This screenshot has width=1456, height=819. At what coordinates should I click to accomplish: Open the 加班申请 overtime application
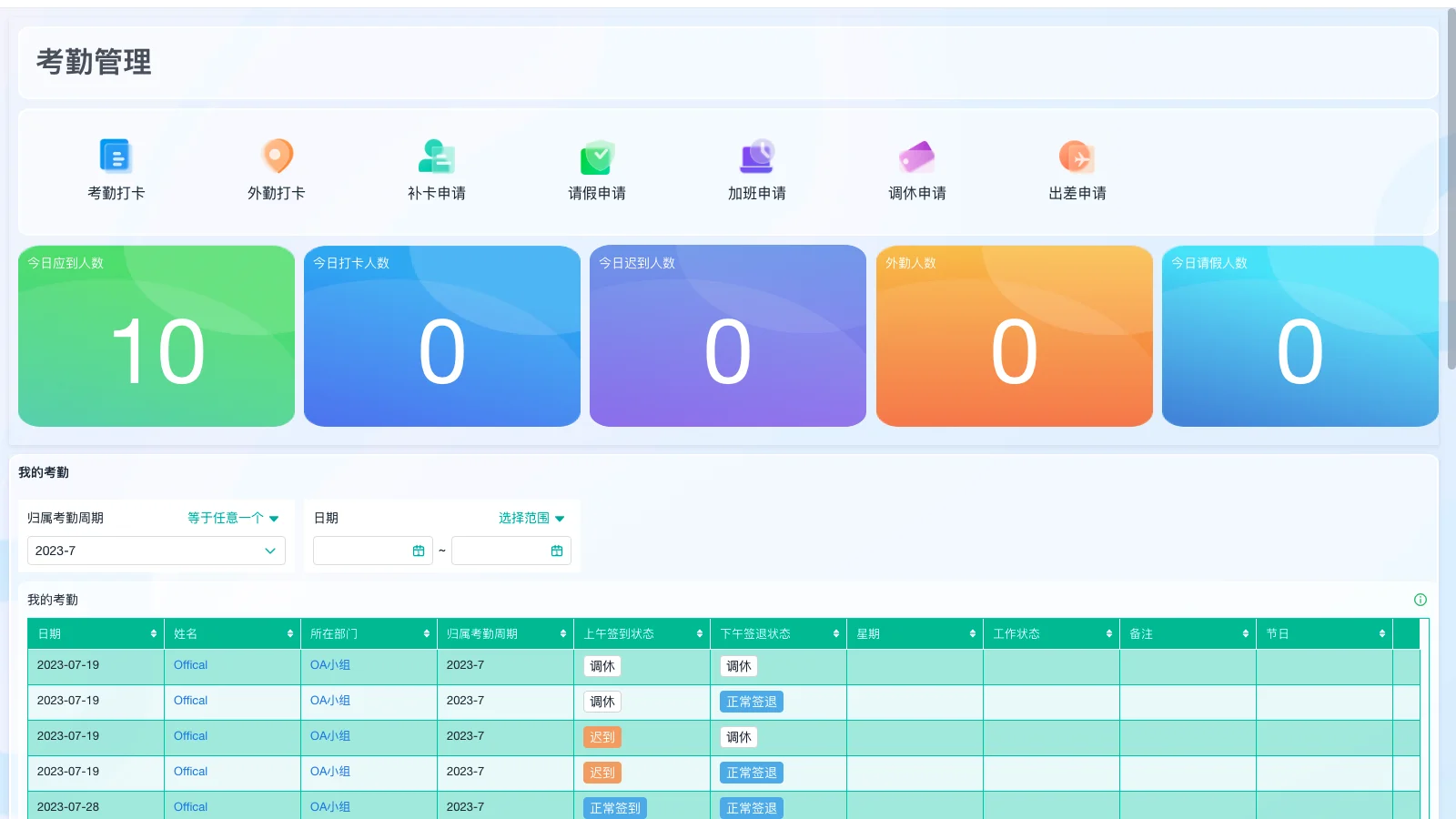[x=756, y=168]
